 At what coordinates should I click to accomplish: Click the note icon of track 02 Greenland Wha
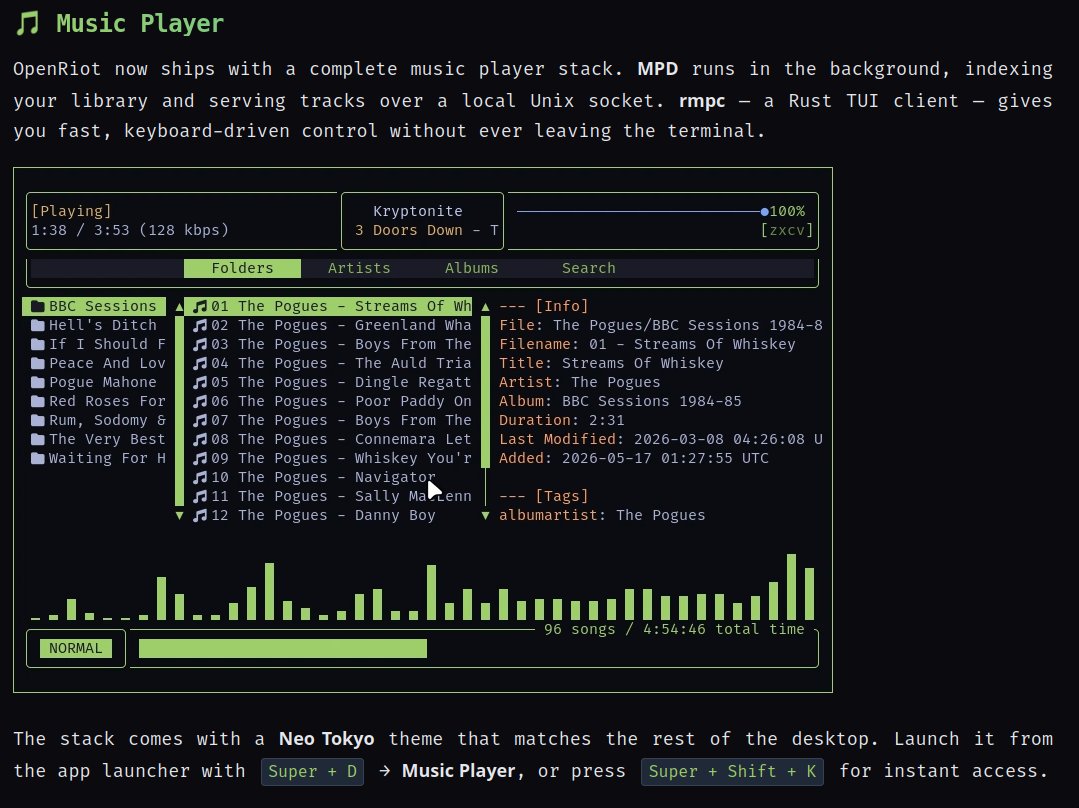[x=200, y=325]
